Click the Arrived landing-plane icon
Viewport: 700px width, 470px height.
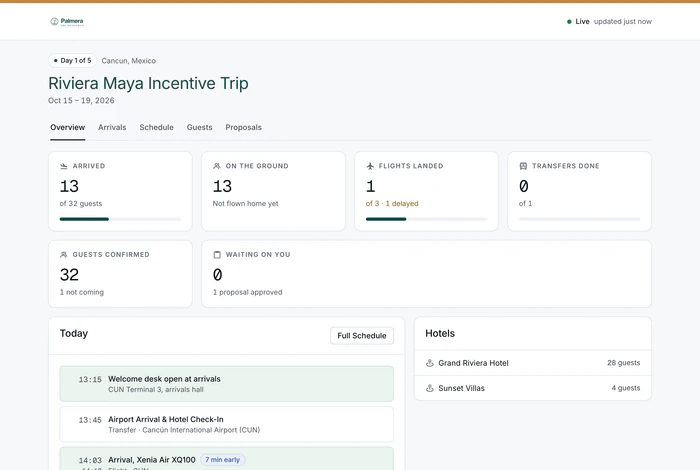63,166
